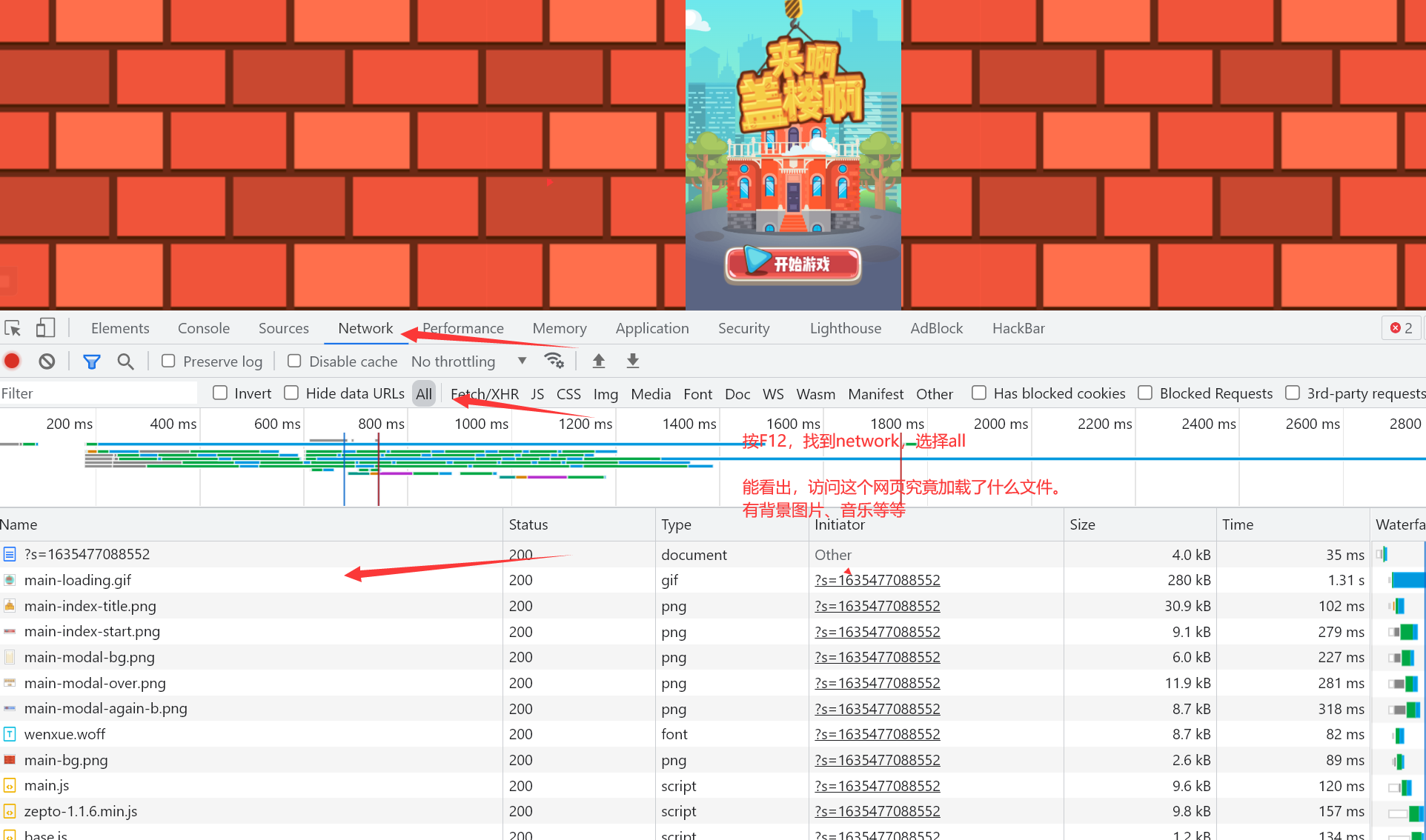
Task: Click the main-loading.gif initiator link
Action: click(877, 580)
